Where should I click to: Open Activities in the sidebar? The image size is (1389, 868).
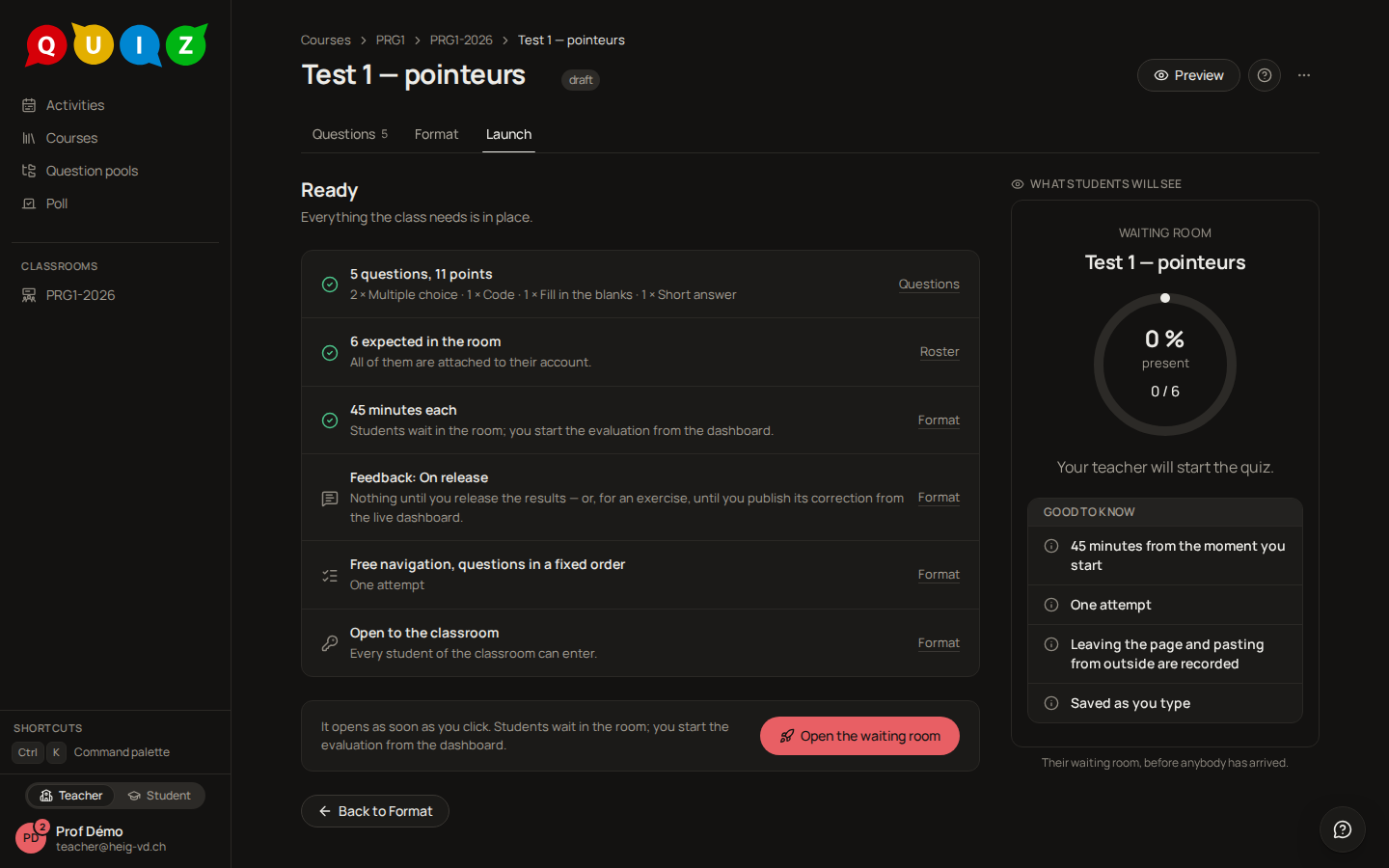(115, 105)
